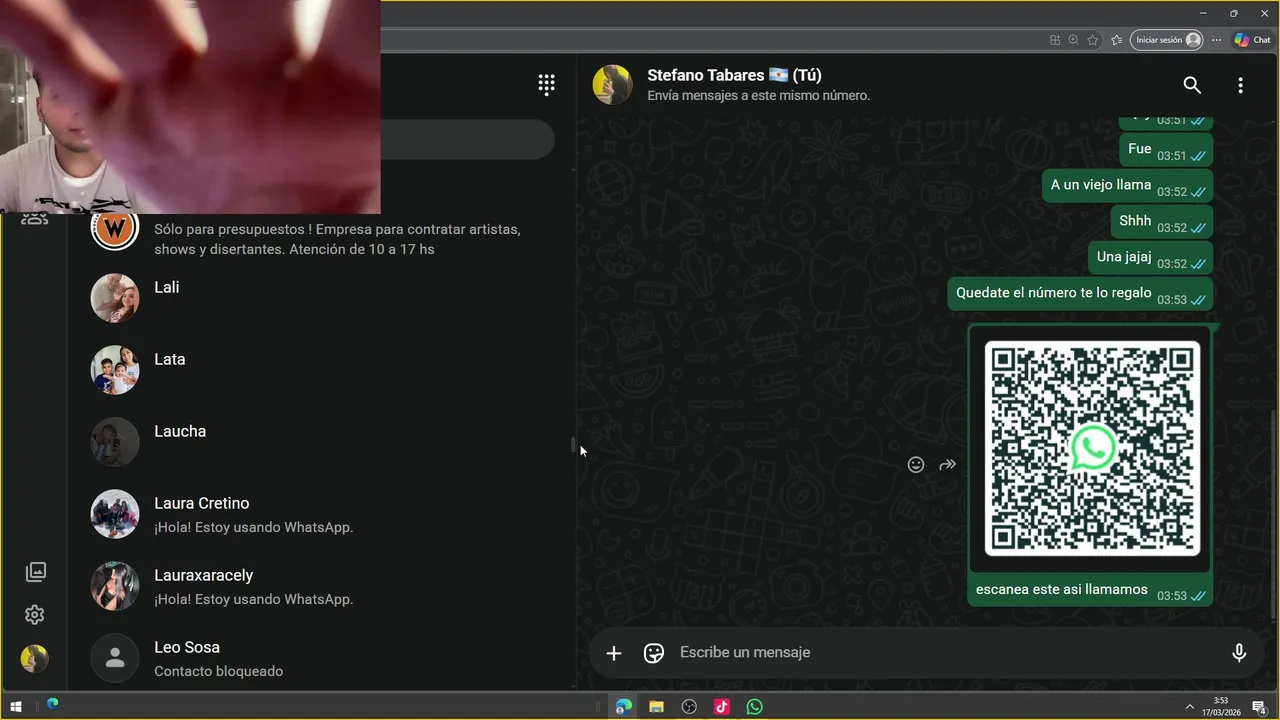
Task: Click the escanea este asi llamamos caption
Action: coord(1062,590)
